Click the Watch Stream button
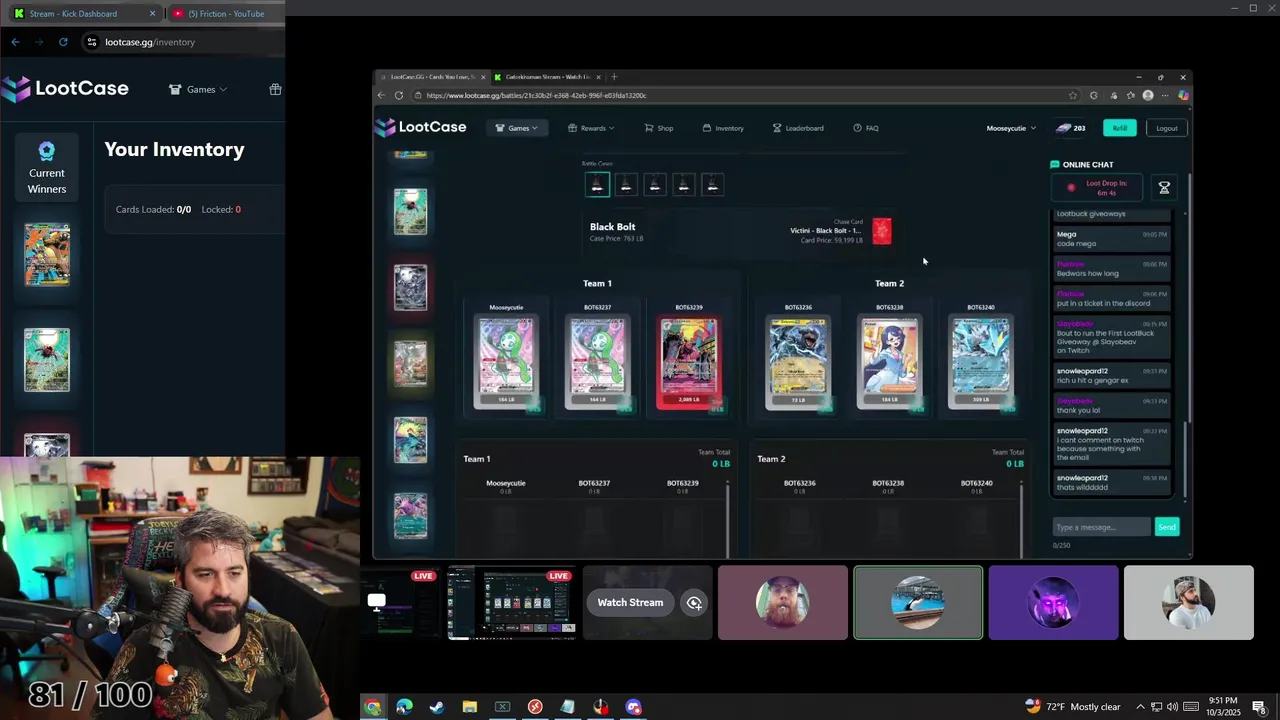The height and width of the screenshot is (720, 1280). pyautogui.click(x=630, y=602)
